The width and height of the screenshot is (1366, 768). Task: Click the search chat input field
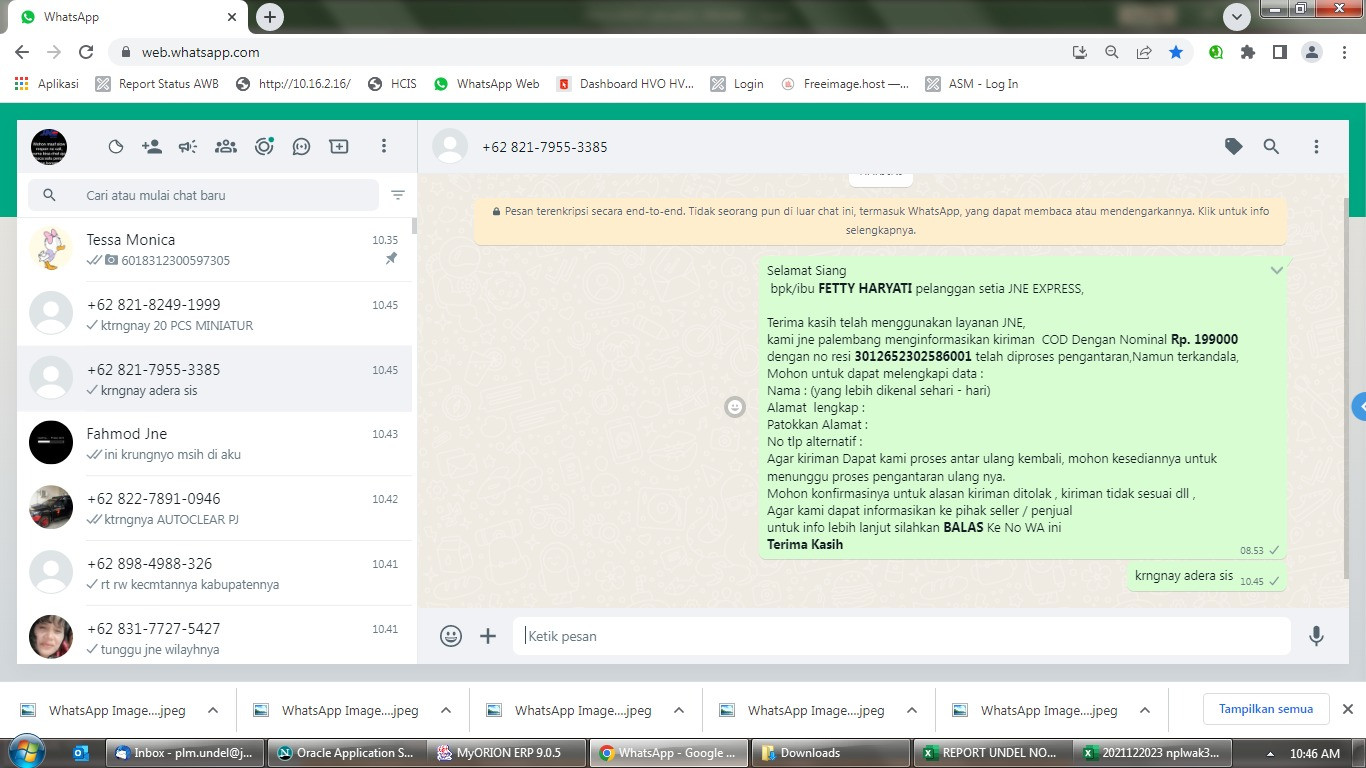(203, 195)
